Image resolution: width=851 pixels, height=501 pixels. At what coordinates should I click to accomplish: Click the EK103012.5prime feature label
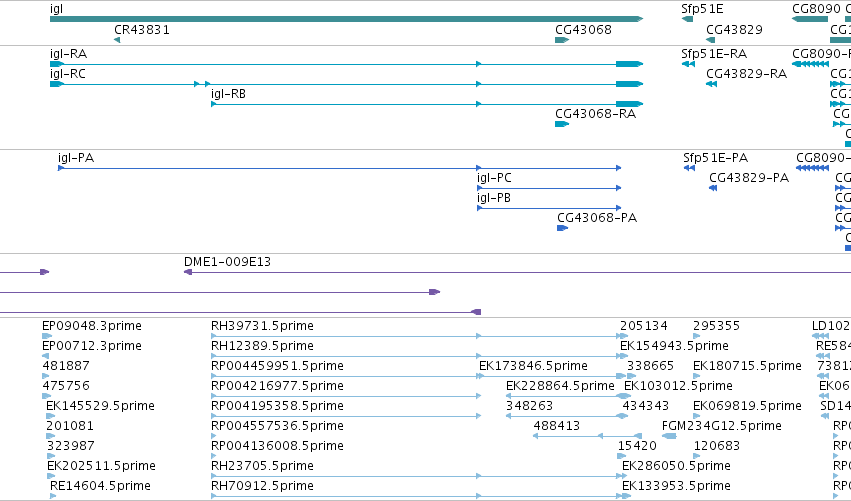tap(678, 386)
